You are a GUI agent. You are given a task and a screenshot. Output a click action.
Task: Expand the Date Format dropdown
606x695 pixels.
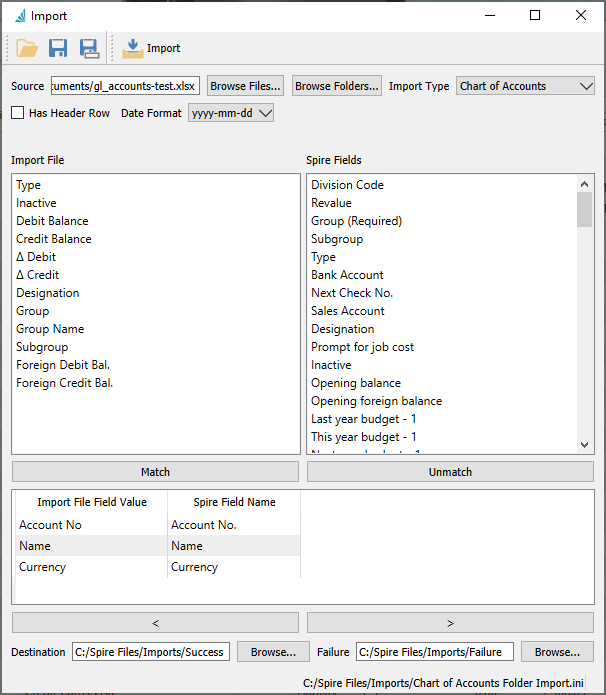[x=231, y=113]
